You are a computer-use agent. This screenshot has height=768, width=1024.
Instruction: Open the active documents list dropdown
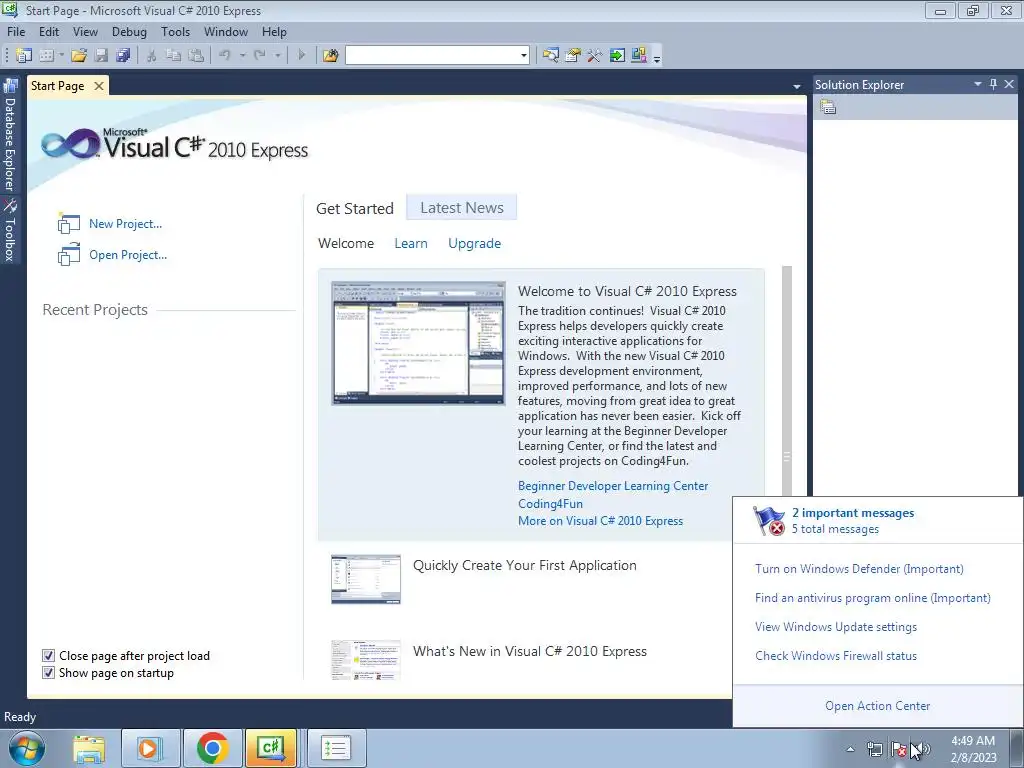click(797, 86)
